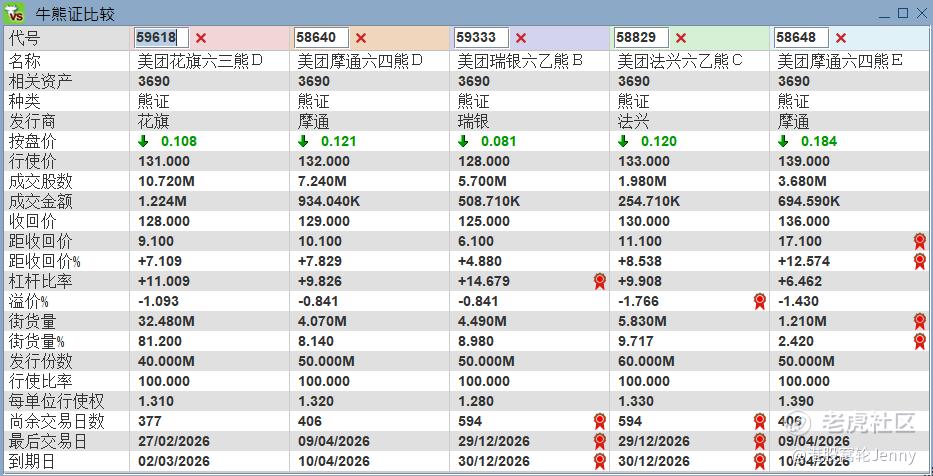
Task: Click the code input field containing 58829
Action: pyautogui.click(x=641, y=37)
